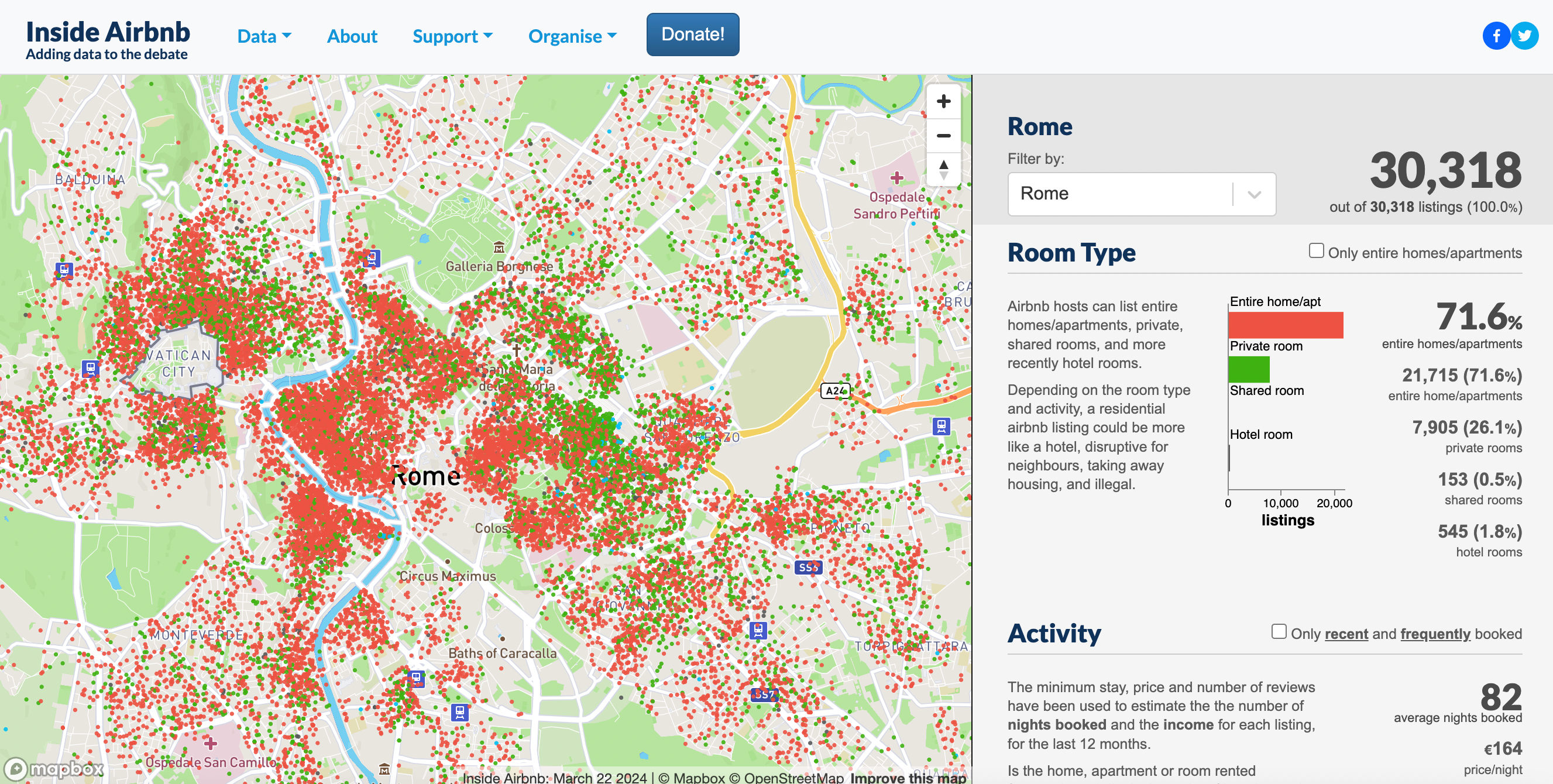Image resolution: width=1553 pixels, height=784 pixels.
Task: Click the Donate! button
Action: pyautogui.click(x=693, y=35)
